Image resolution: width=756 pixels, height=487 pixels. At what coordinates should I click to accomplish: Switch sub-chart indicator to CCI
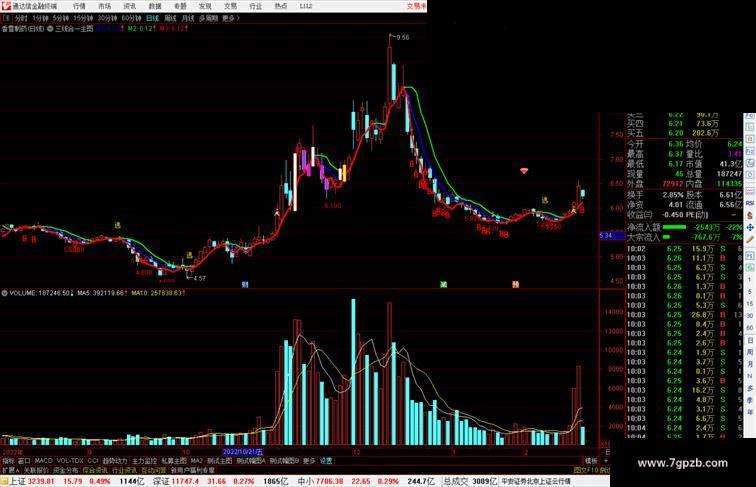(93, 461)
